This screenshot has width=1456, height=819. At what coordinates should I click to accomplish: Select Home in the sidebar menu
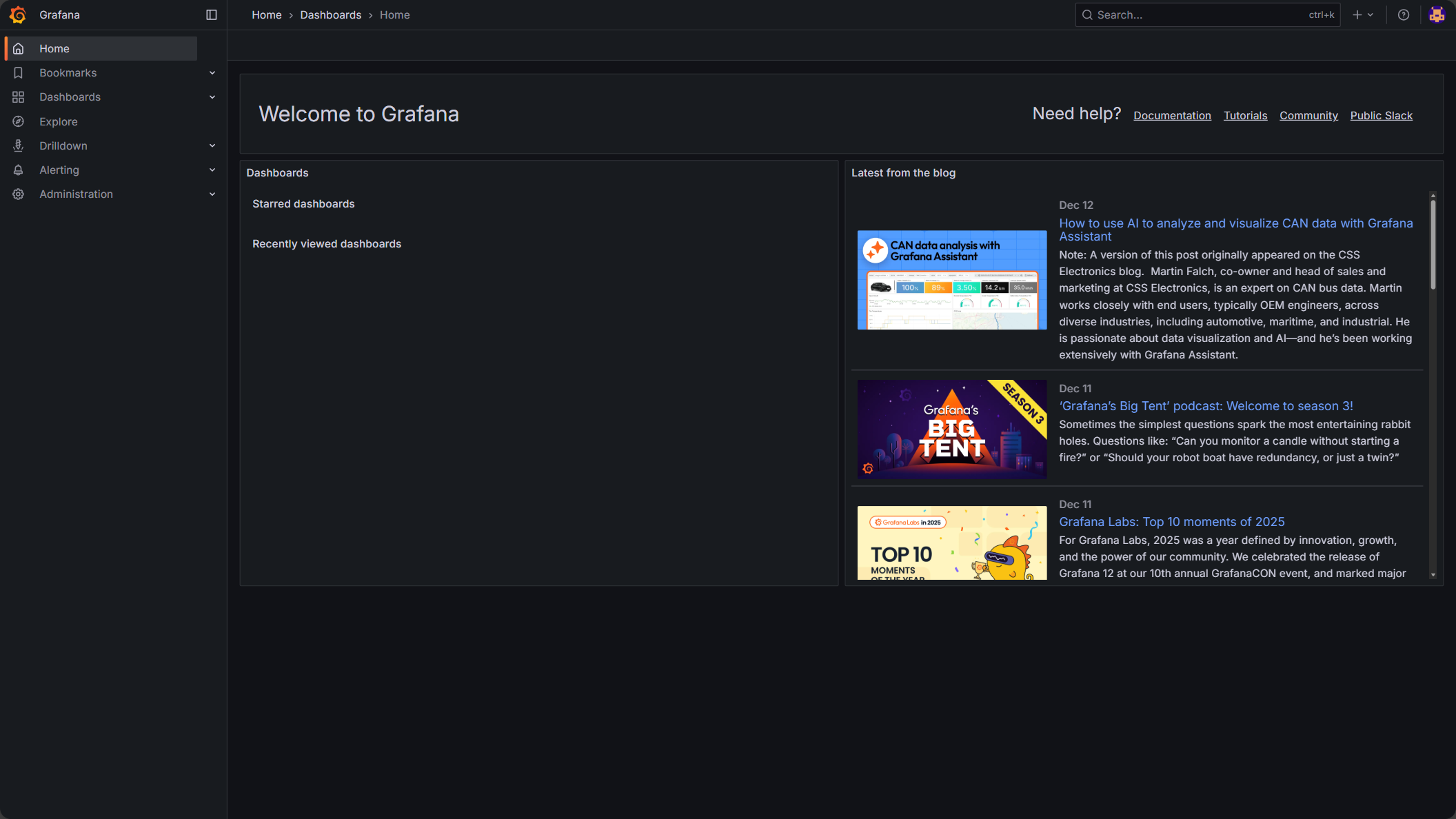point(101,48)
